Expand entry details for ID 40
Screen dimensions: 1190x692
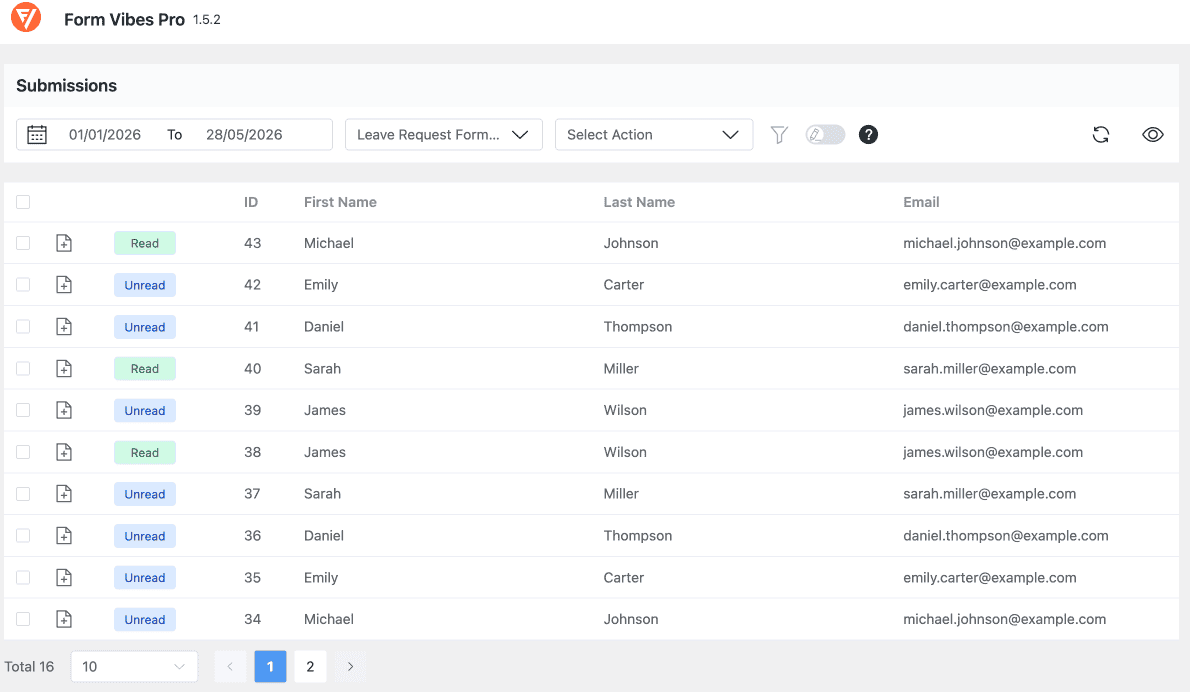pos(64,369)
